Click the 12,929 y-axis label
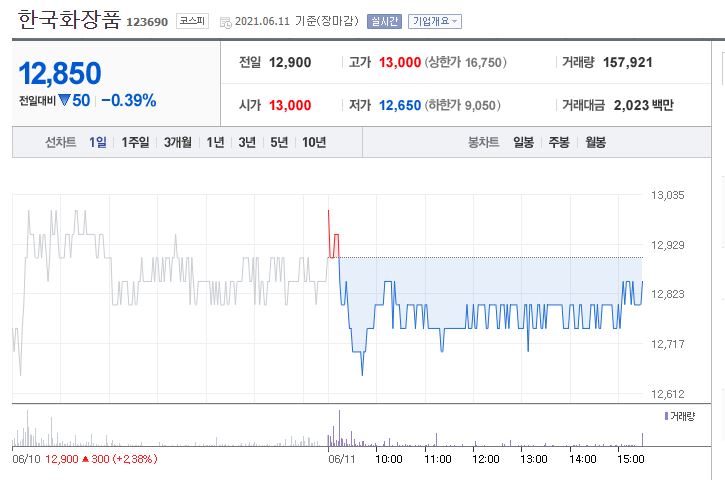Image resolution: width=725 pixels, height=480 pixels. (667, 245)
